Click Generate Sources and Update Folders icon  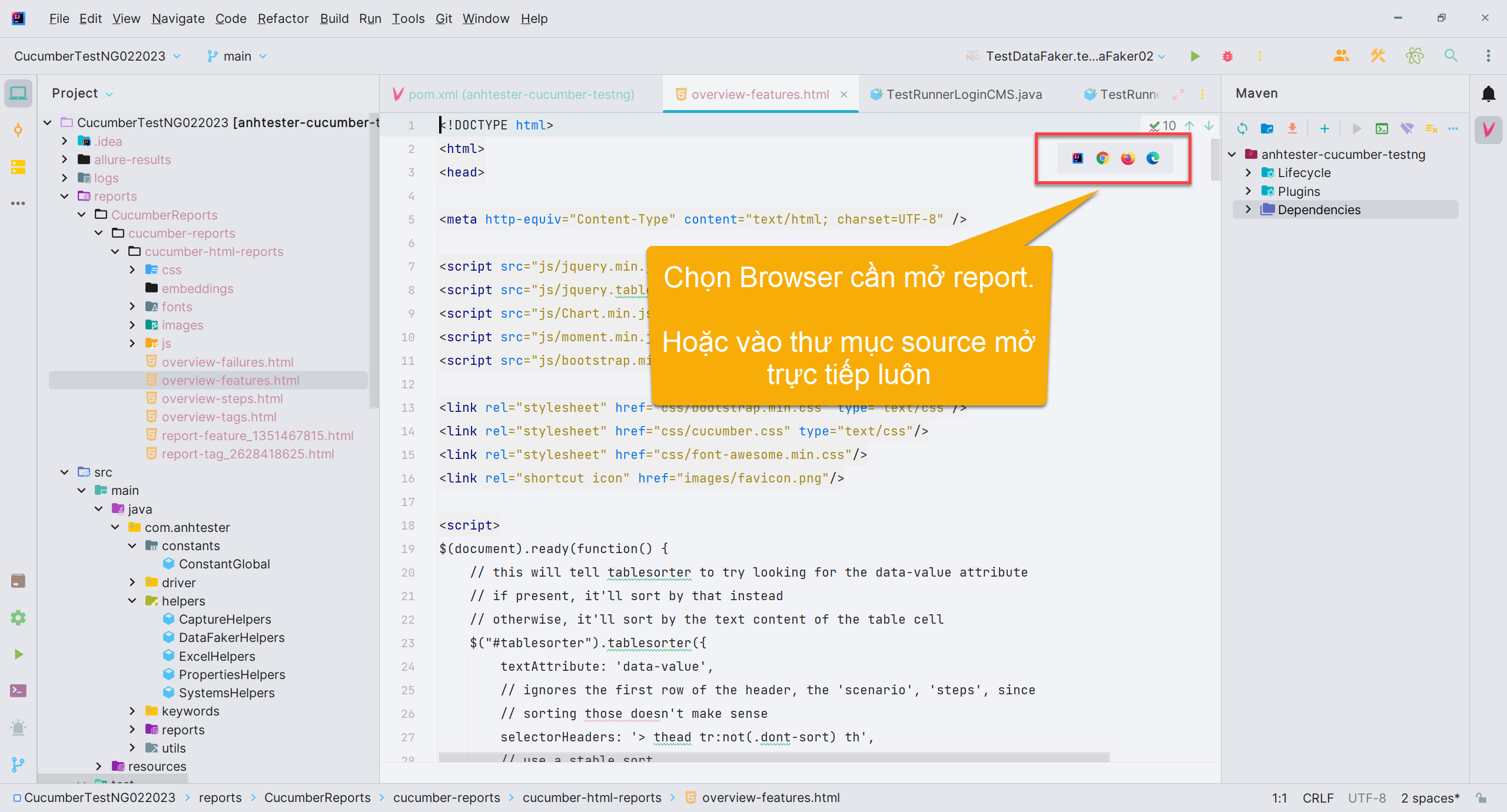click(1267, 128)
